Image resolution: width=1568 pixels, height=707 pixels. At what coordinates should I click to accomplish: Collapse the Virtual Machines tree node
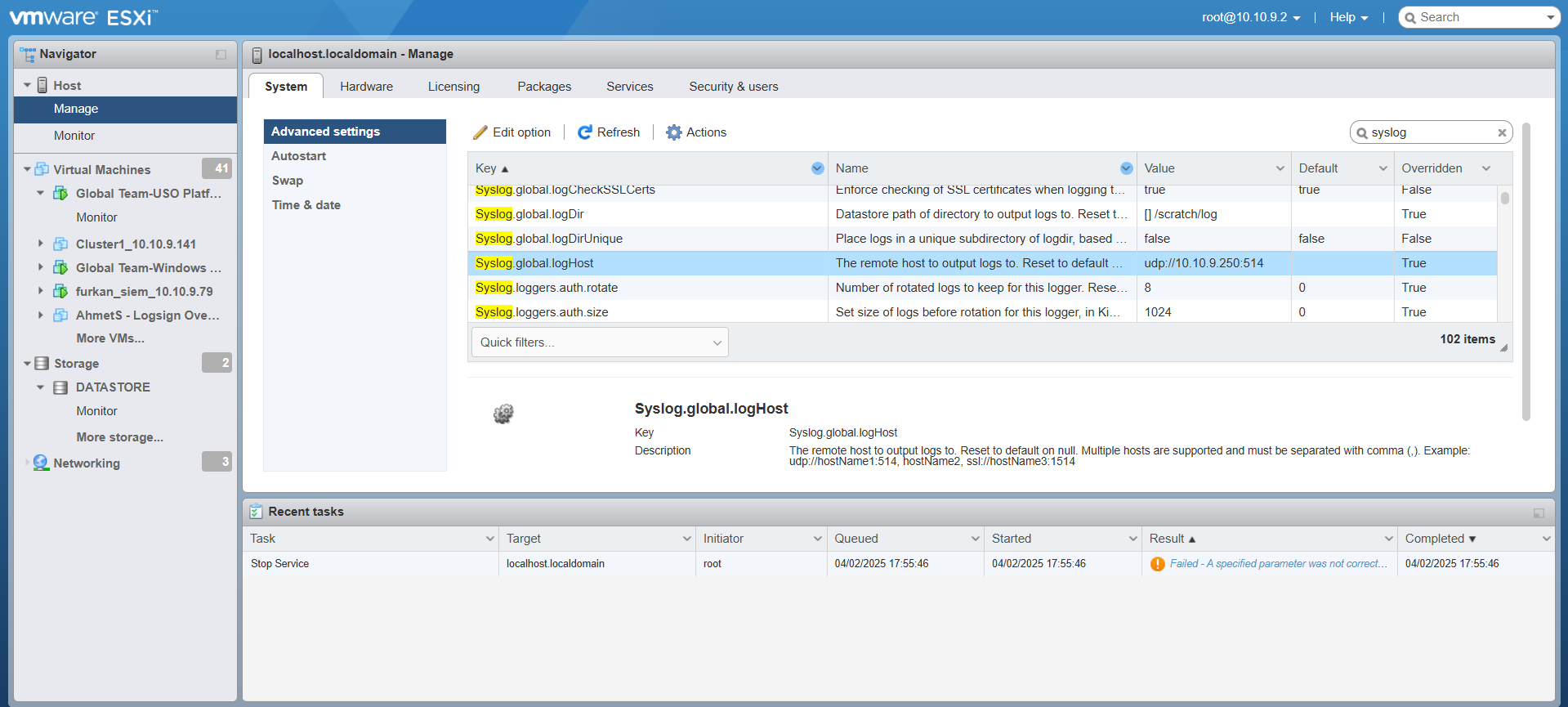coord(27,169)
